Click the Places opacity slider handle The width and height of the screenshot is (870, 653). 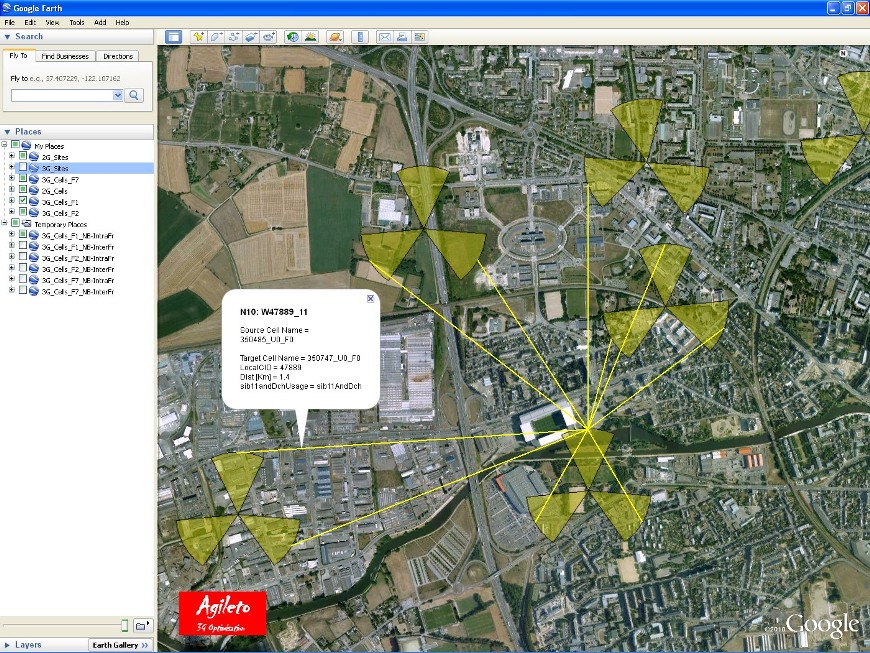coord(125,625)
